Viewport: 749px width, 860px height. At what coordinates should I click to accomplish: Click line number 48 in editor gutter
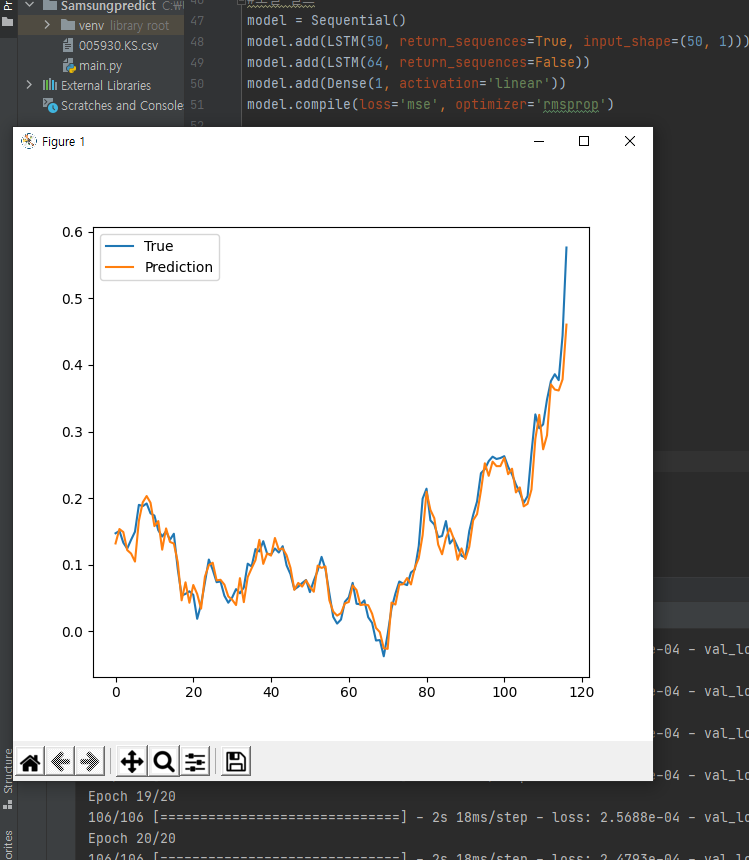[197, 42]
